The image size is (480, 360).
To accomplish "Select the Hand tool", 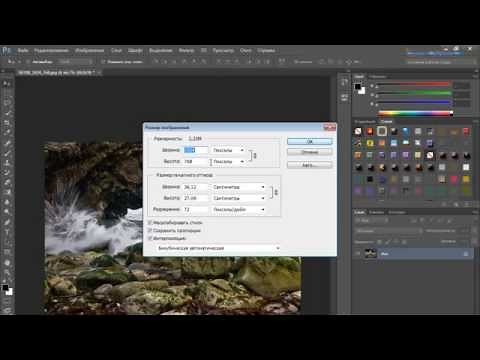I will click(x=7, y=263).
